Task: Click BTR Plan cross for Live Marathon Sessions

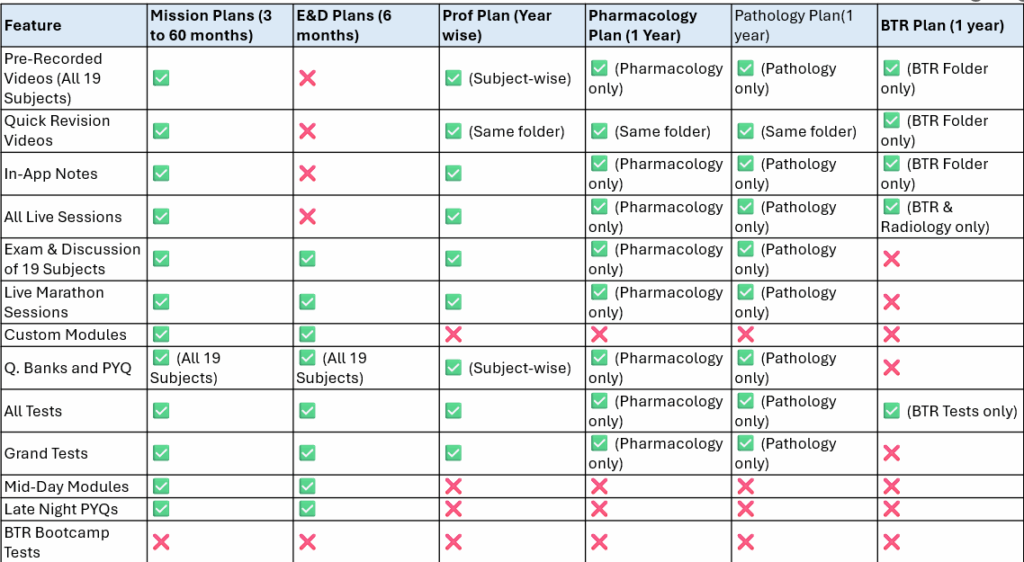Action: [891, 302]
